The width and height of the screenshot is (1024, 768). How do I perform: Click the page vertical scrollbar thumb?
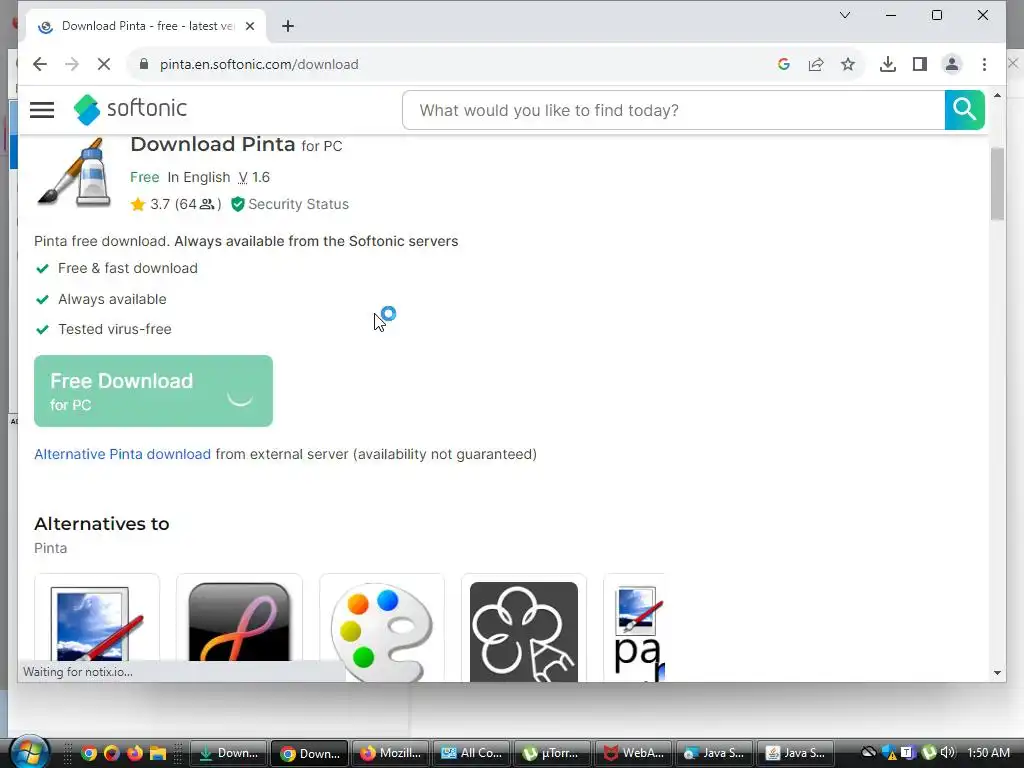click(x=997, y=184)
